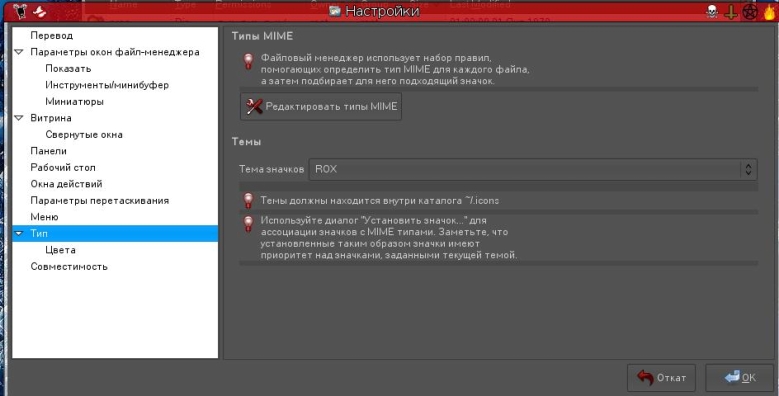Screen dimensions: 779x396
Task: Click the goat head window menu icon
Action: (19, 11)
